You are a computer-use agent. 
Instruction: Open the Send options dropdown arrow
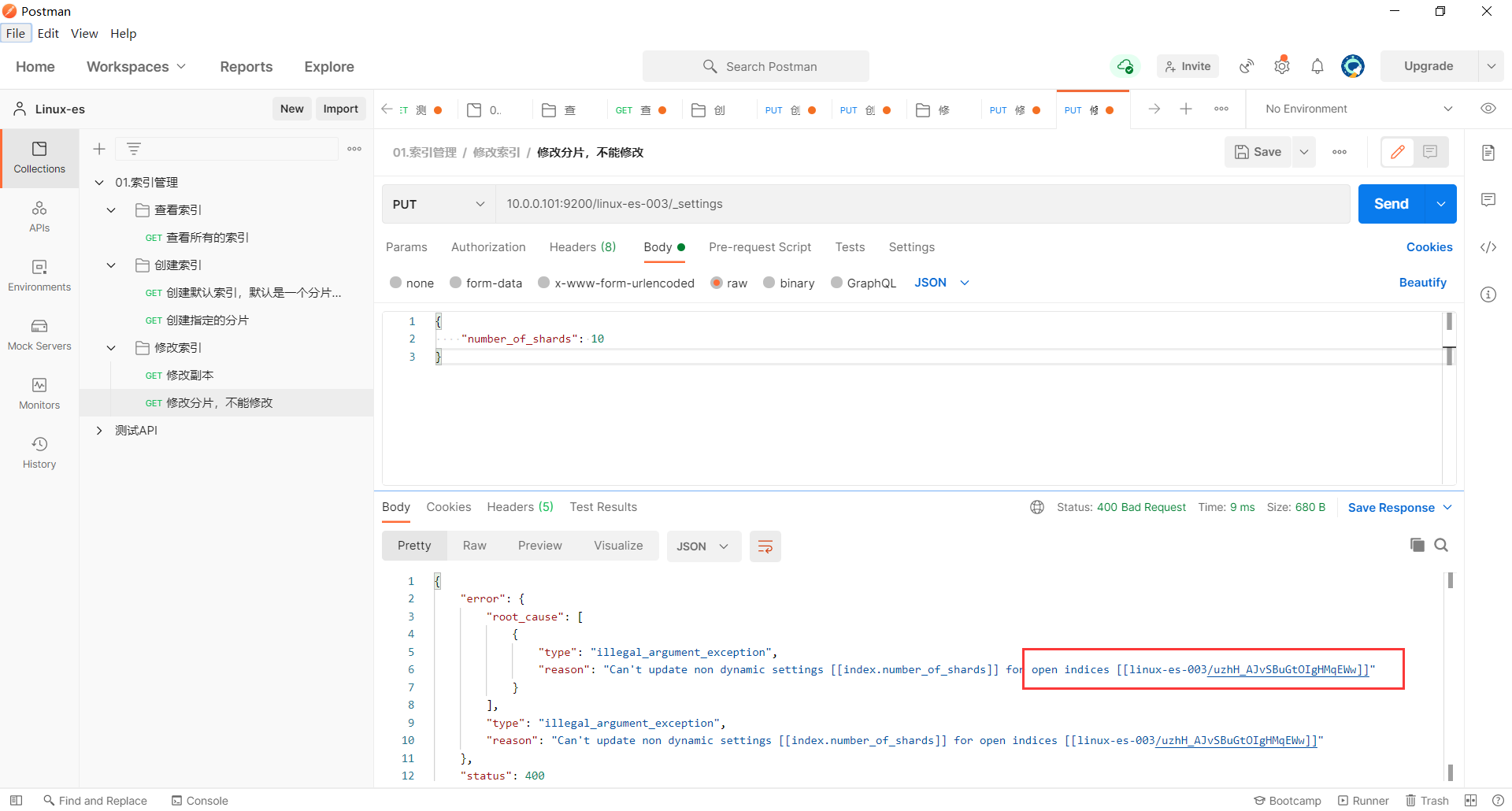[1441, 204]
